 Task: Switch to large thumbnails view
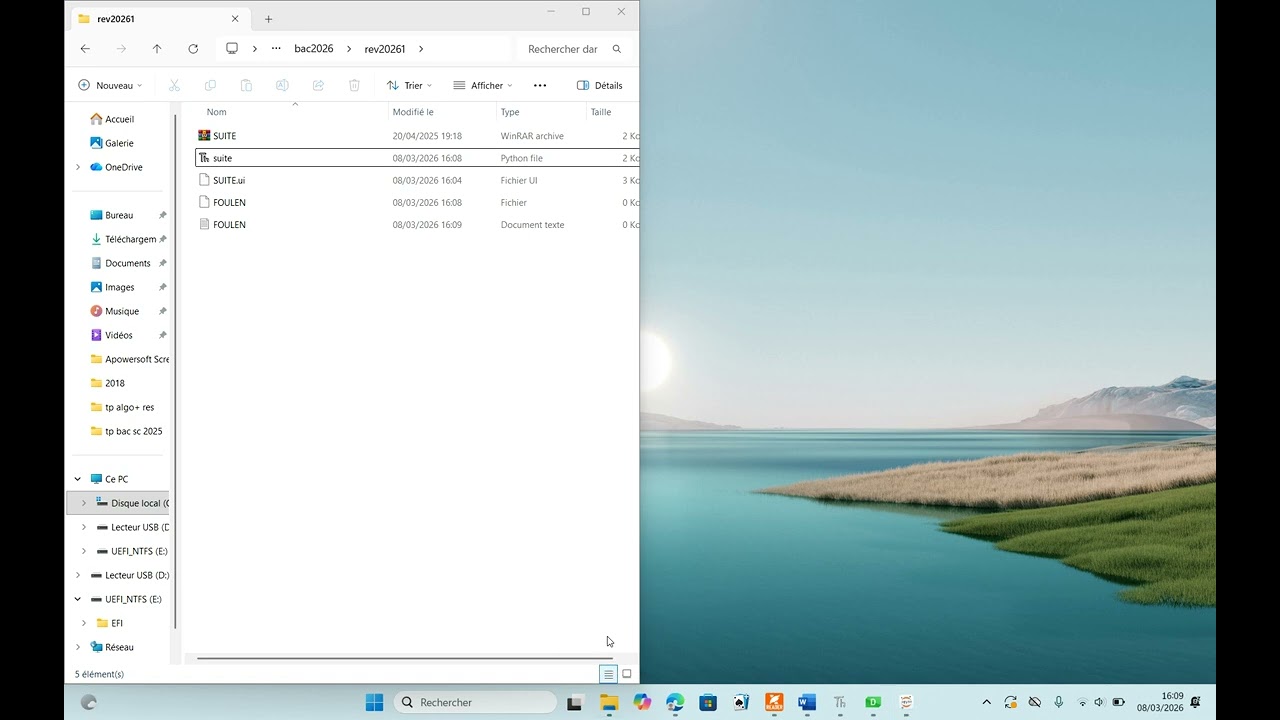tap(627, 674)
